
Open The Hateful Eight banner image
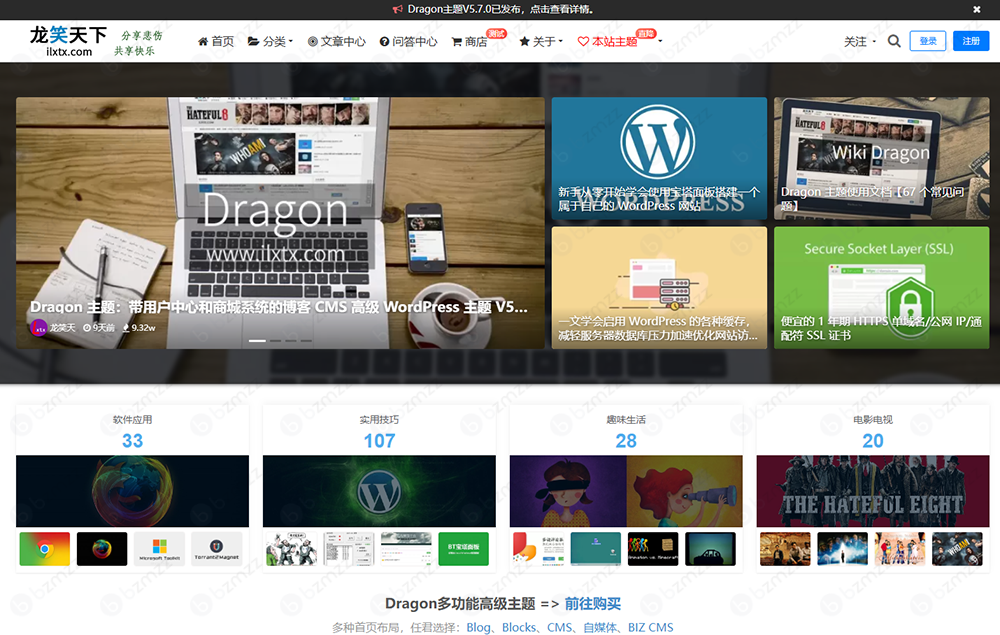coord(873,491)
